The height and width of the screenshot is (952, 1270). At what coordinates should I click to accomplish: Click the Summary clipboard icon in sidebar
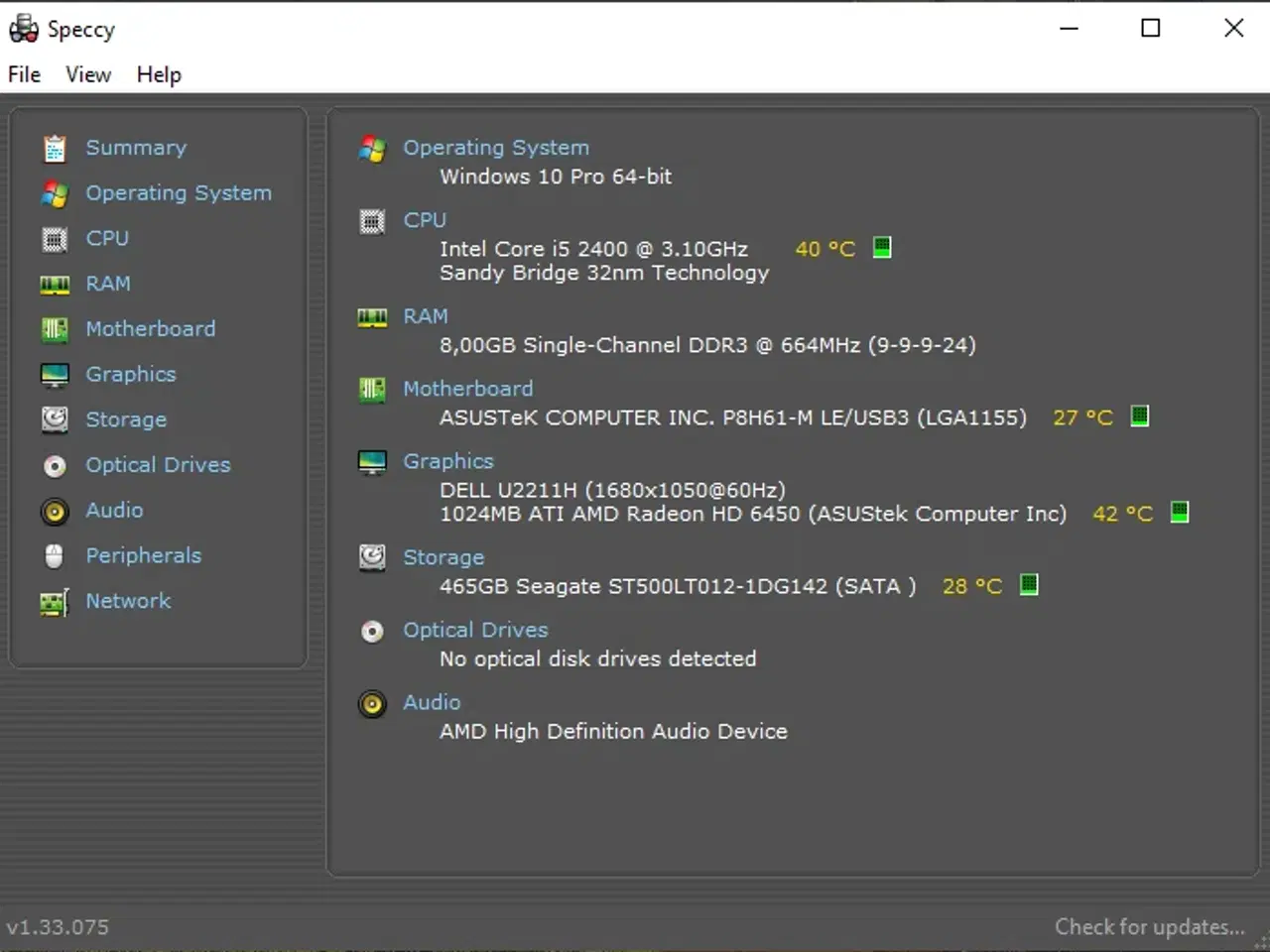point(55,149)
